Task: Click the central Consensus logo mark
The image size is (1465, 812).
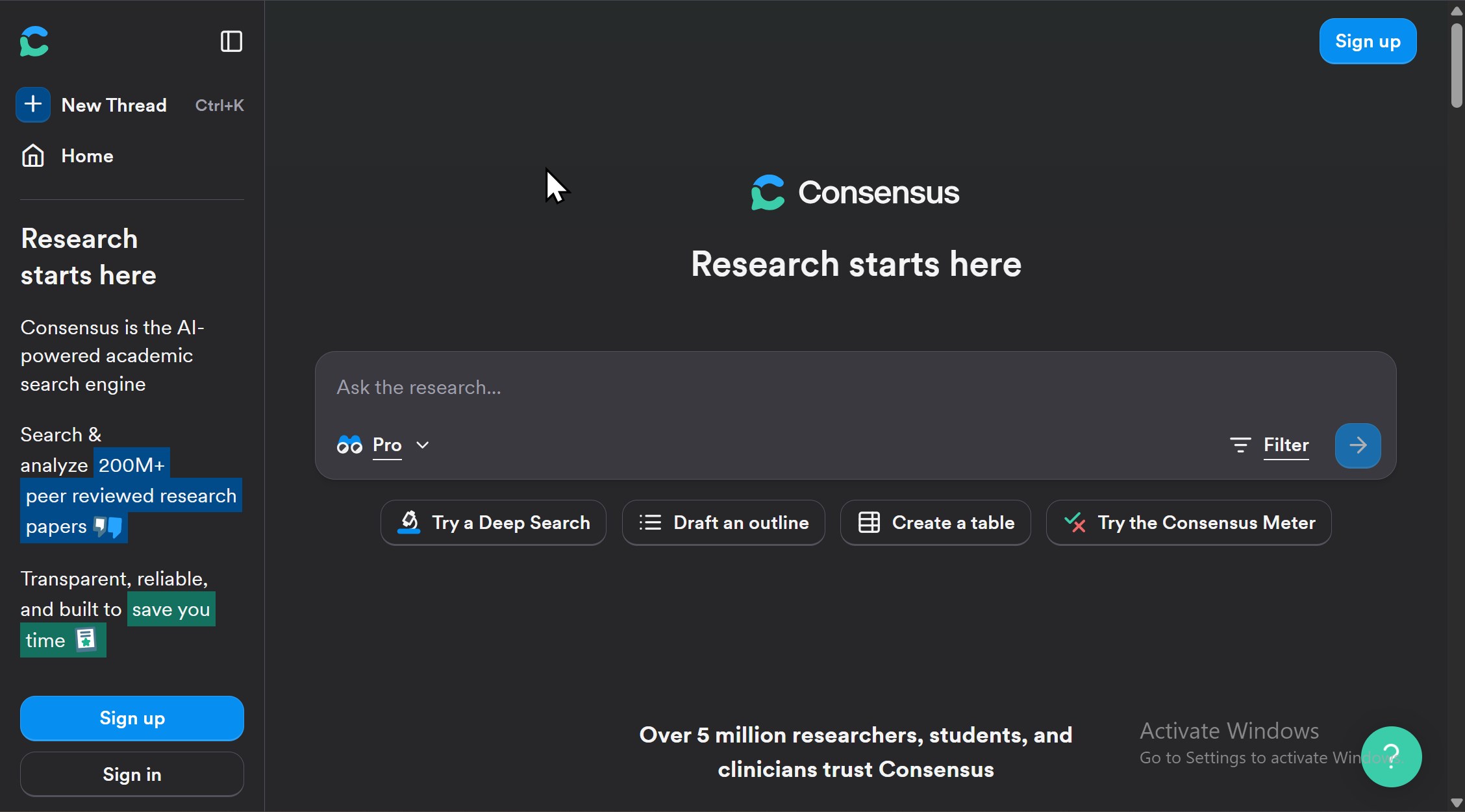Action: [768, 192]
